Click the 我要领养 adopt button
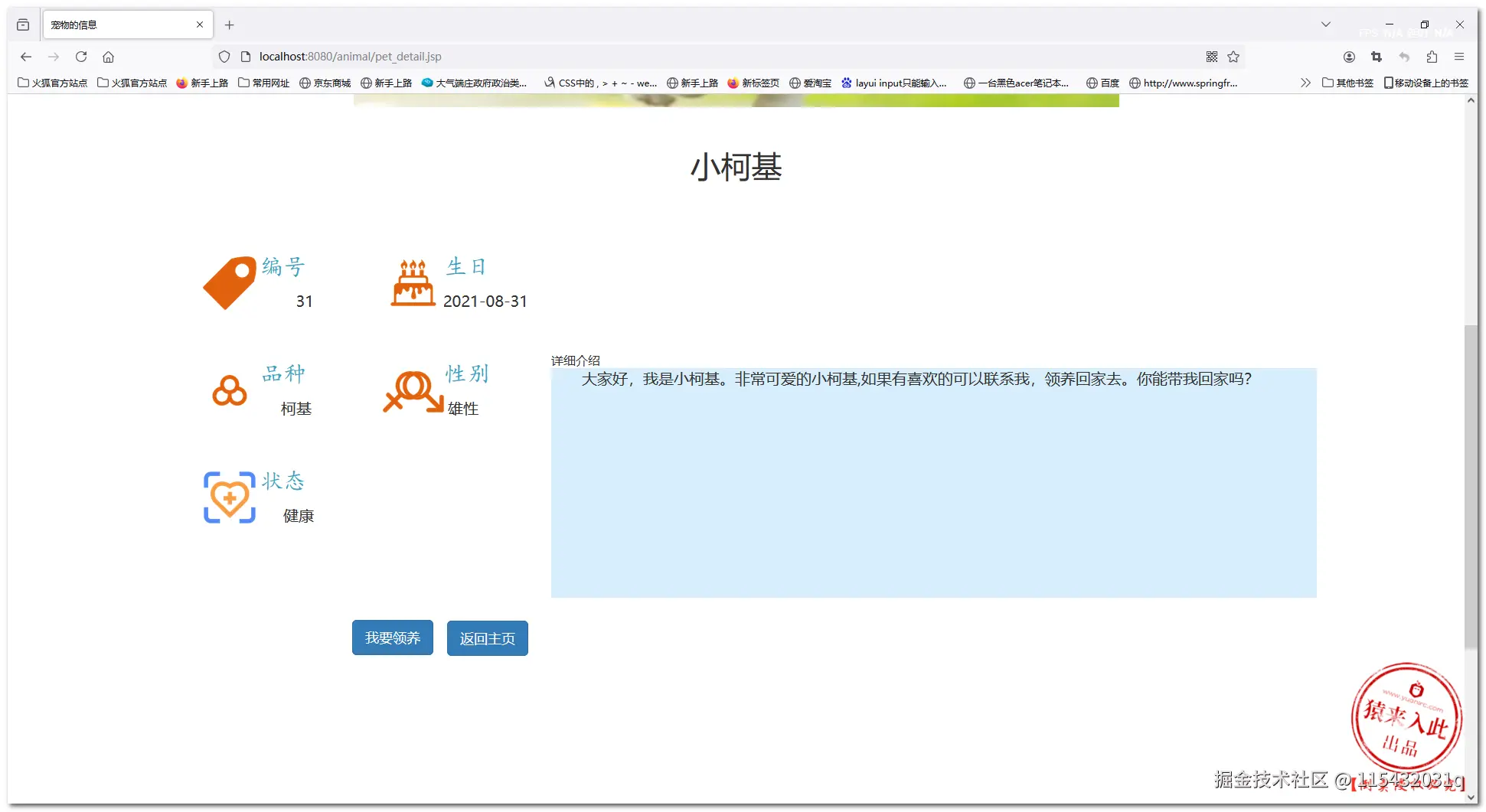 [x=393, y=638]
